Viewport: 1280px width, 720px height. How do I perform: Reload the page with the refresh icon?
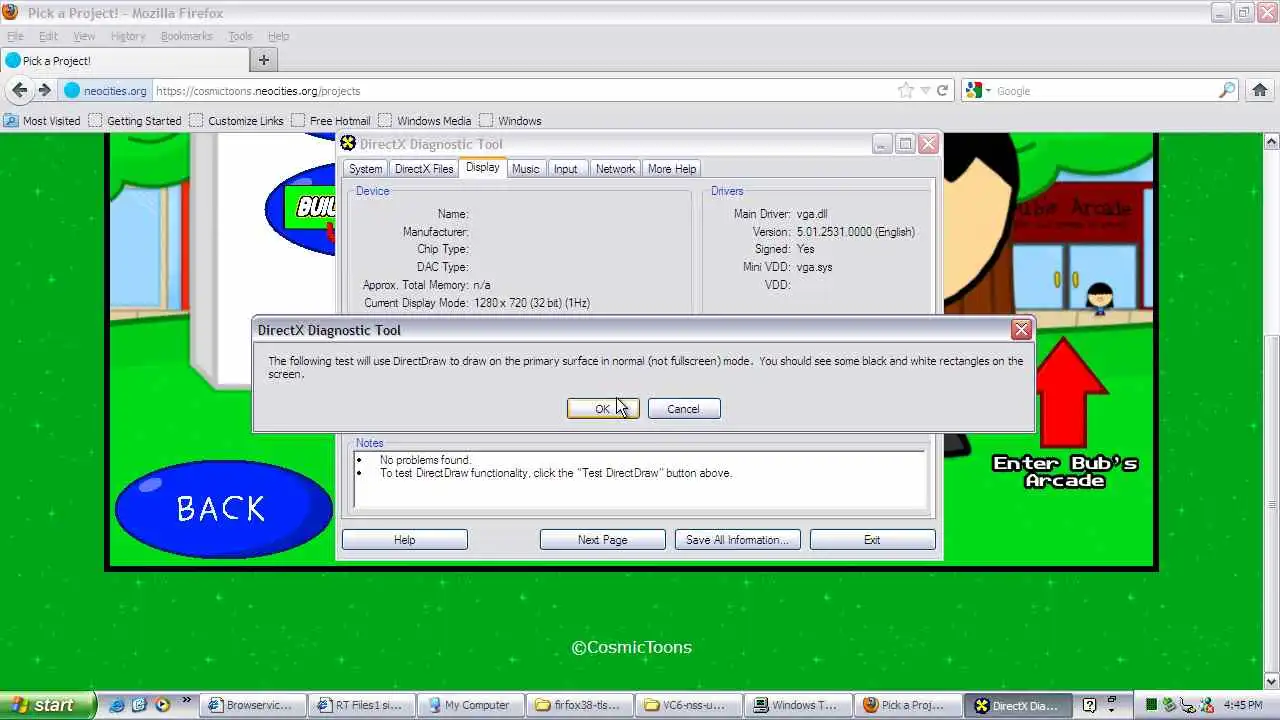[x=942, y=90]
